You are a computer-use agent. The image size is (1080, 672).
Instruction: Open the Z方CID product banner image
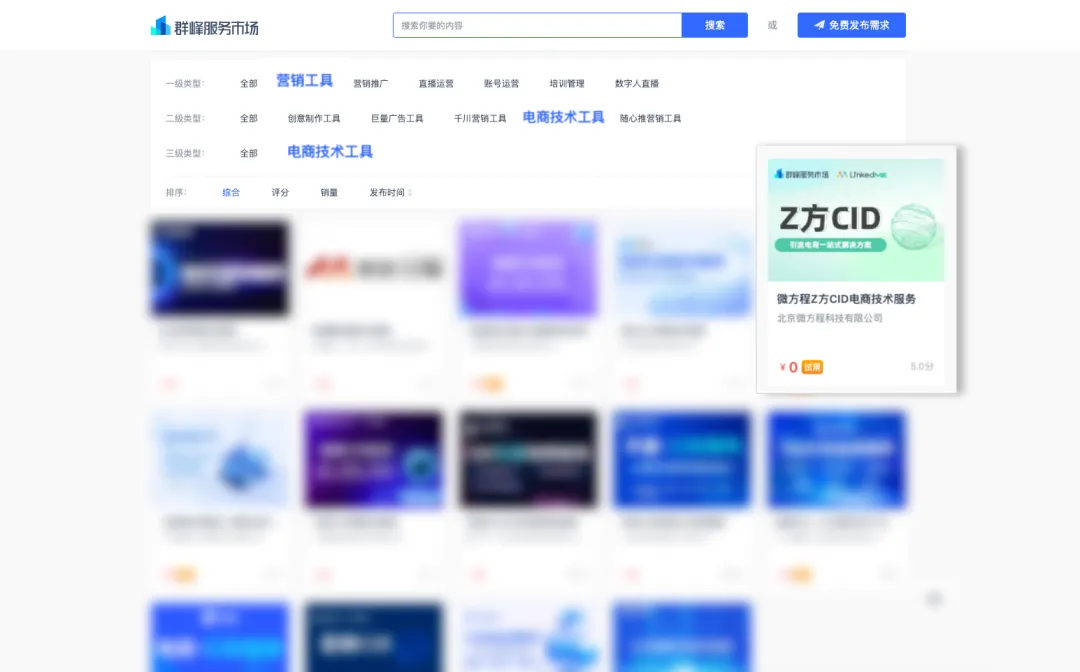856,220
